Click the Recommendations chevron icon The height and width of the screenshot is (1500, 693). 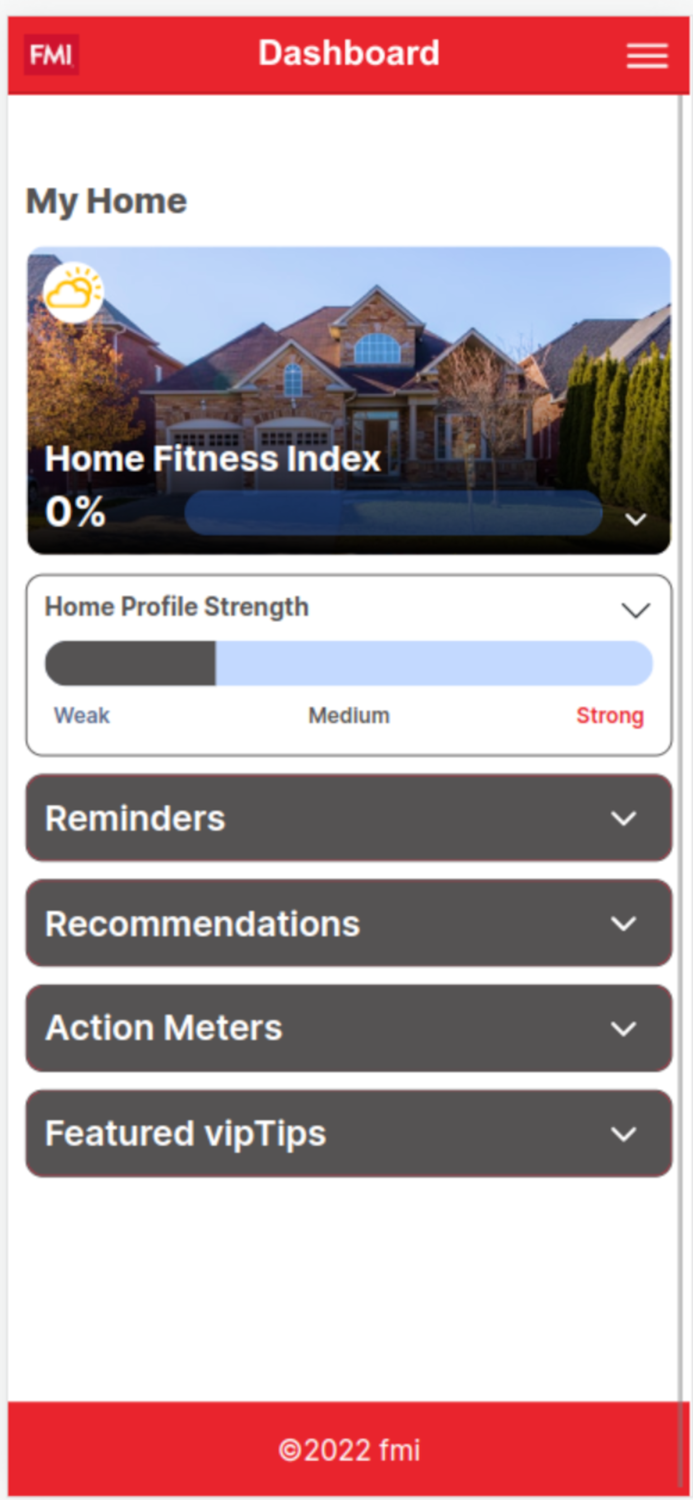click(x=624, y=923)
